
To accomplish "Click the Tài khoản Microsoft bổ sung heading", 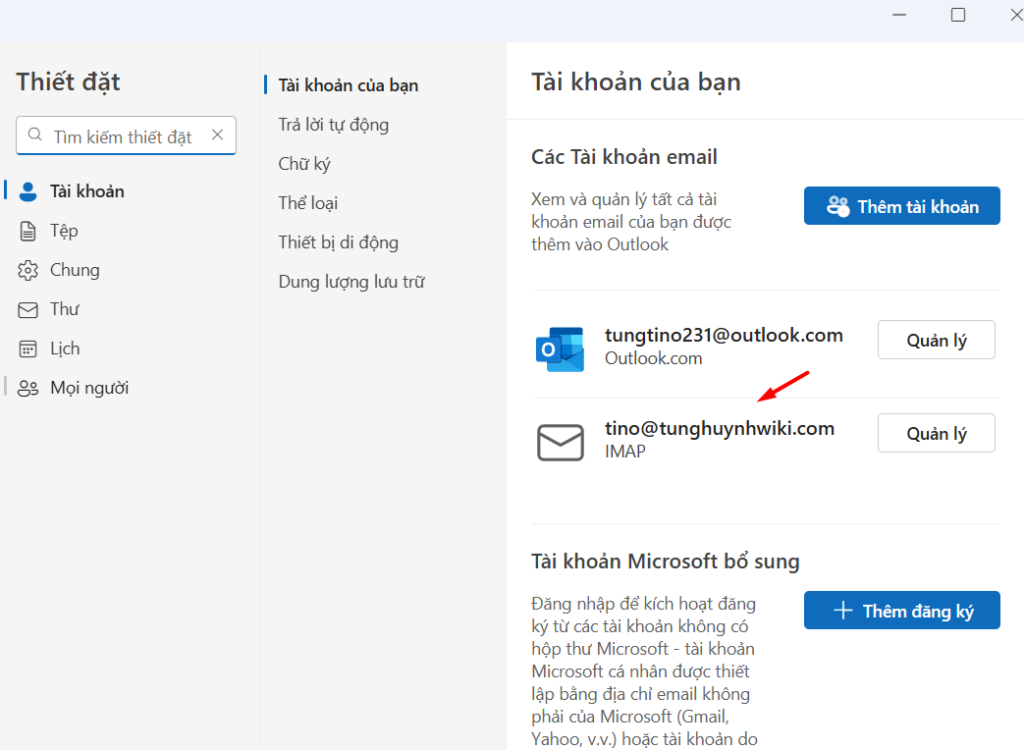I will coord(665,562).
